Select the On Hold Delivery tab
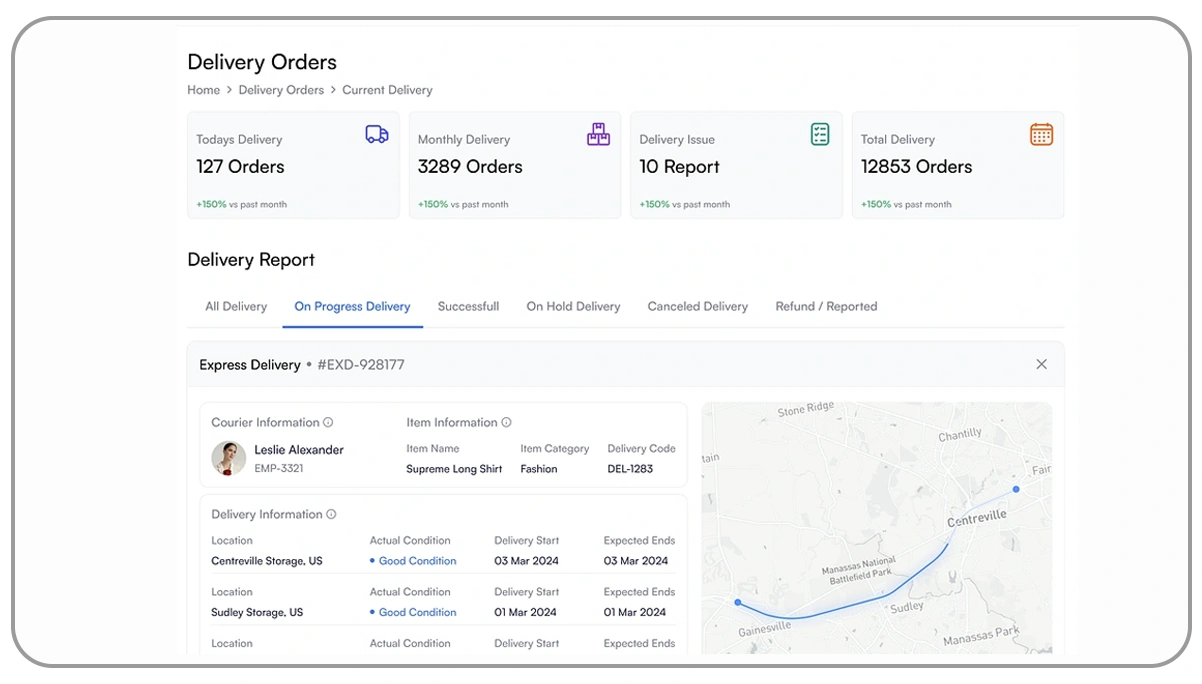This screenshot has height=684, width=1202. [573, 306]
